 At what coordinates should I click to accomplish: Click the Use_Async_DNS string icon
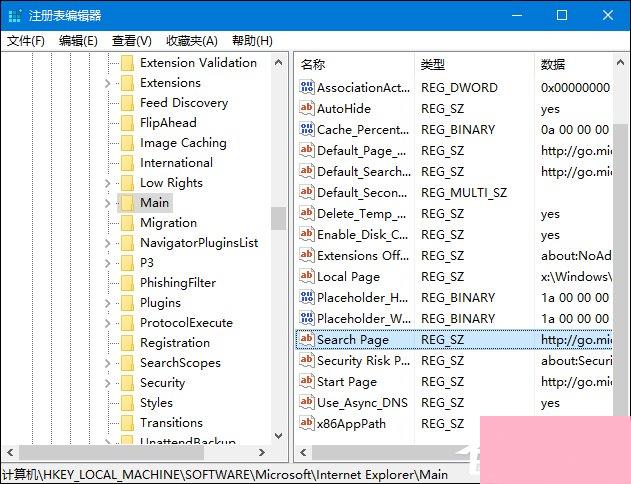(307, 402)
